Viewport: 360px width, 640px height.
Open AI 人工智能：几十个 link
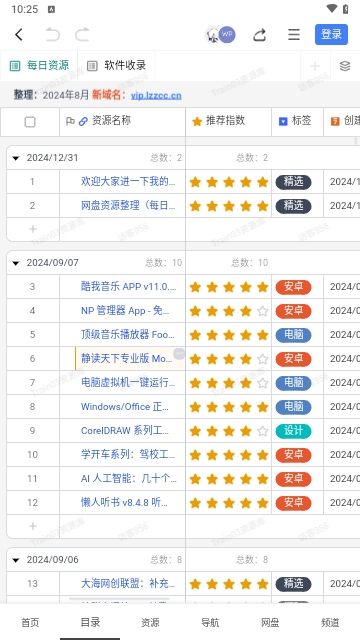click(x=129, y=478)
